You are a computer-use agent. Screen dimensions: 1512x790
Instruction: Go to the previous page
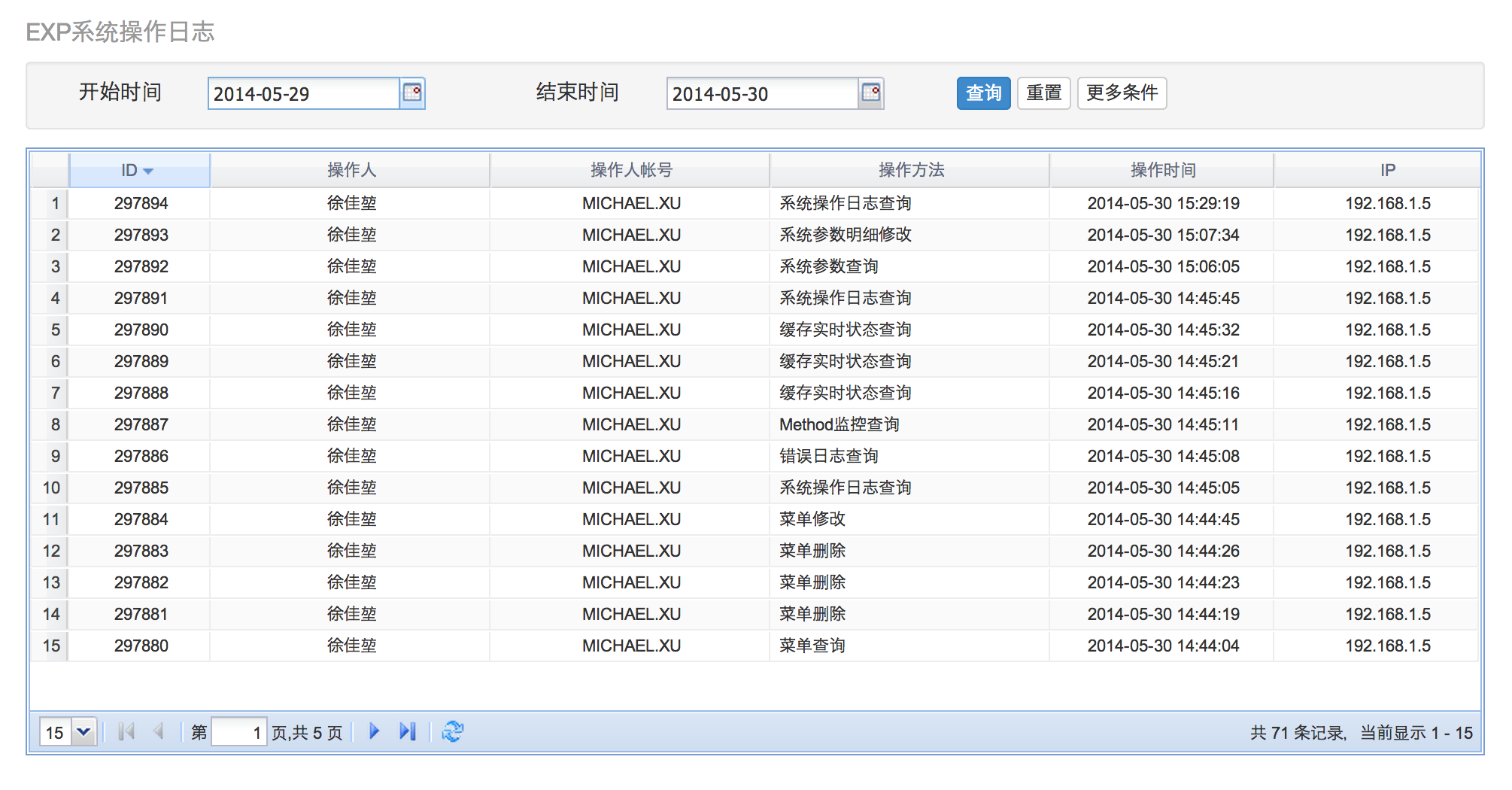(x=158, y=731)
